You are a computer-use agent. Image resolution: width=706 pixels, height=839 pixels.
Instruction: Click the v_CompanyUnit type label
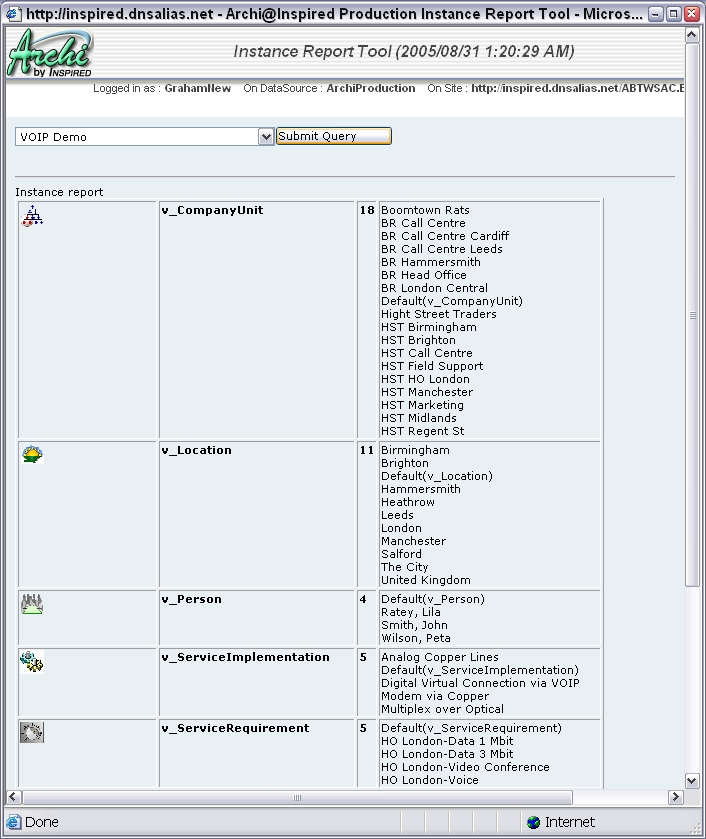pyautogui.click(x=212, y=210)
